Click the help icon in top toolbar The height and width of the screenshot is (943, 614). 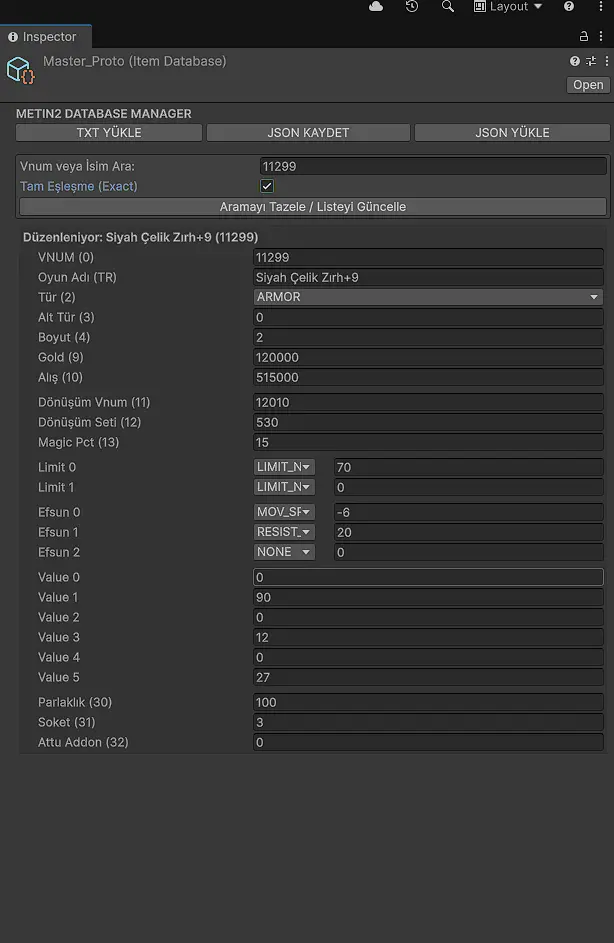569,7
